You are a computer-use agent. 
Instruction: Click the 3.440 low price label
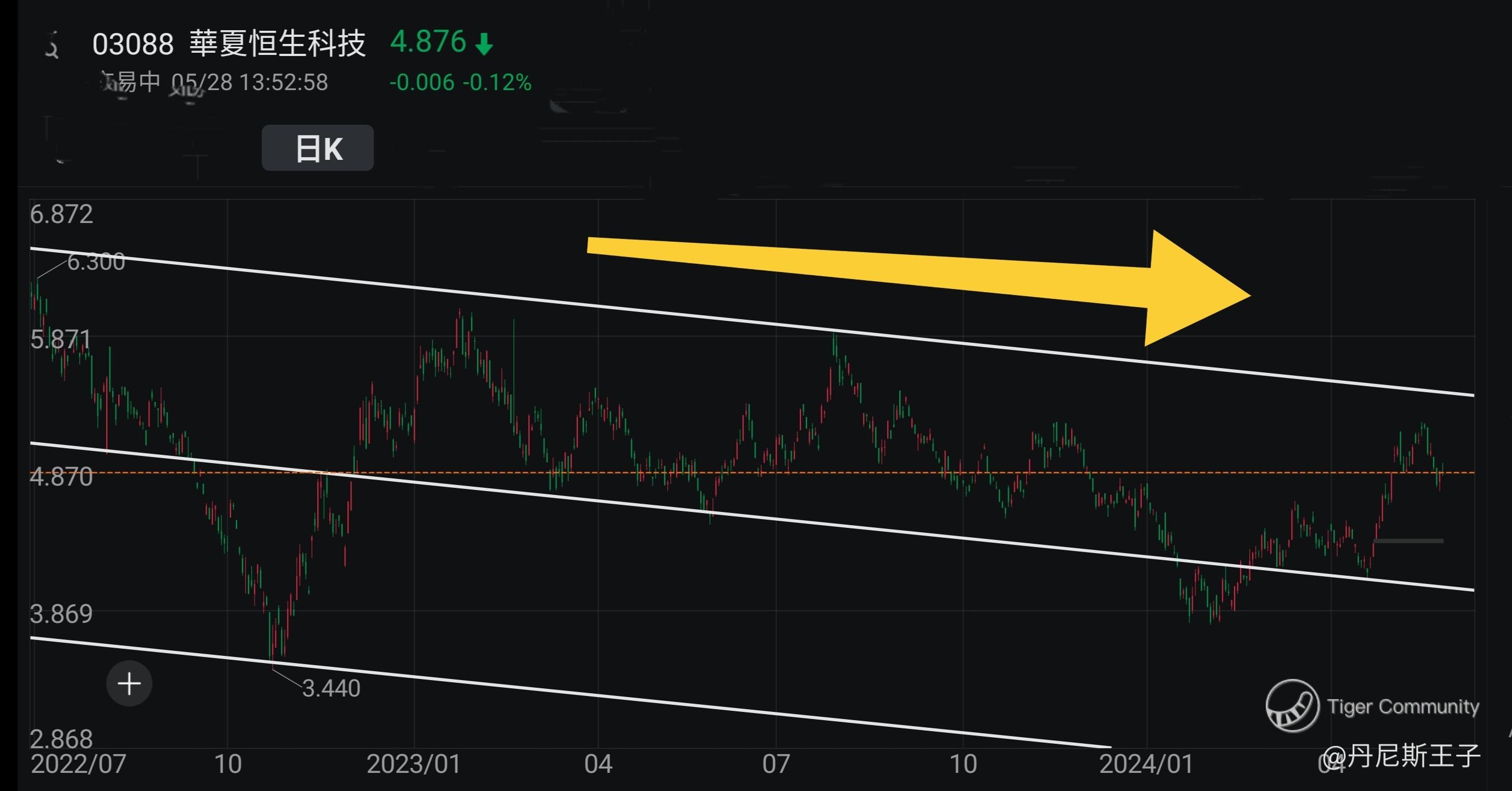pos(331,688)
